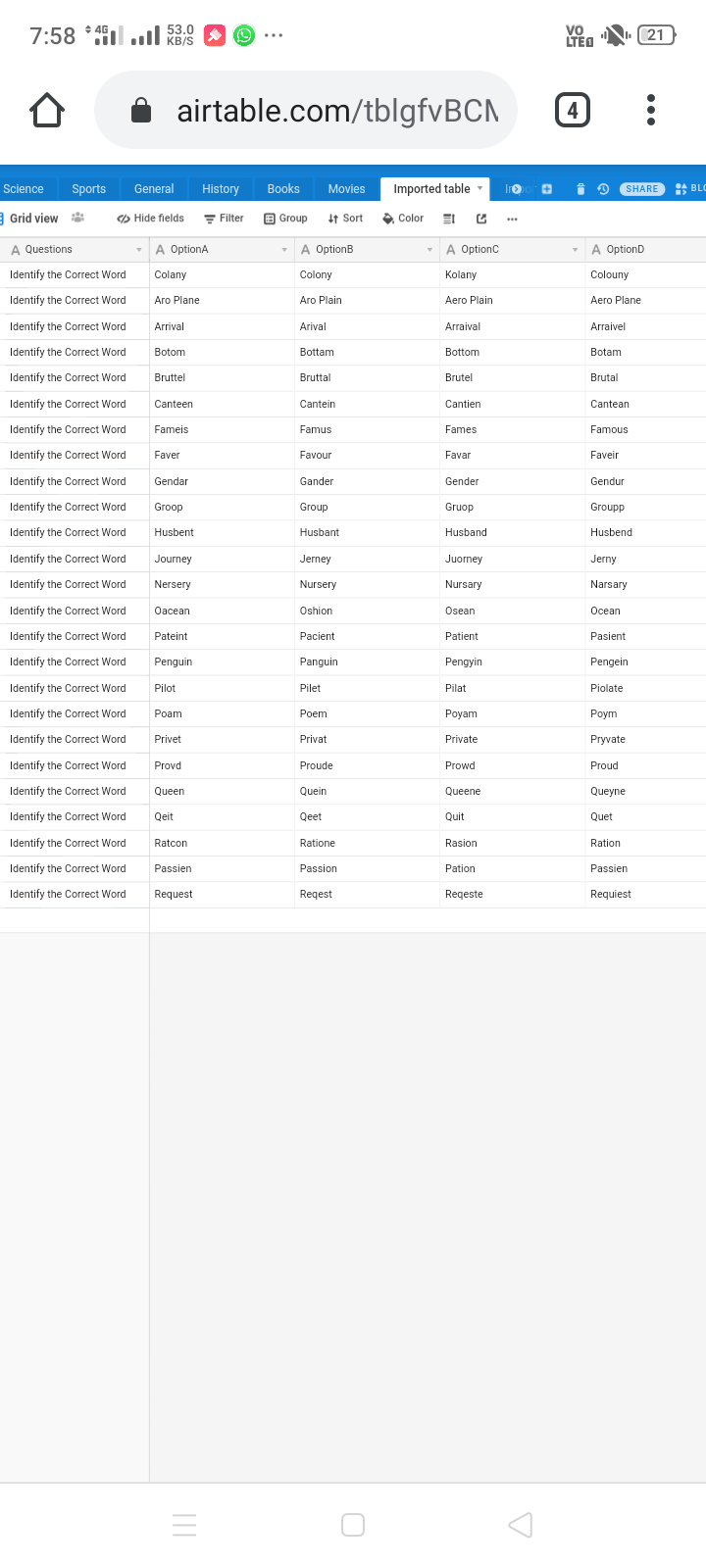The image size is (706, 1568).
Task: Switch to the Movies table tab
Action: pyautogui.click(x=346, y=189)
